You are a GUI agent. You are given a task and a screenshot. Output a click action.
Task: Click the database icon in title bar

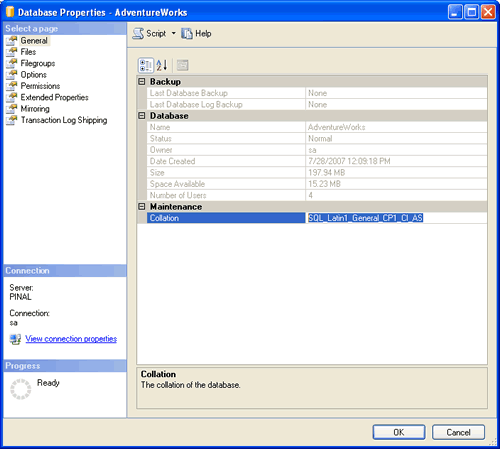[10, 12]
